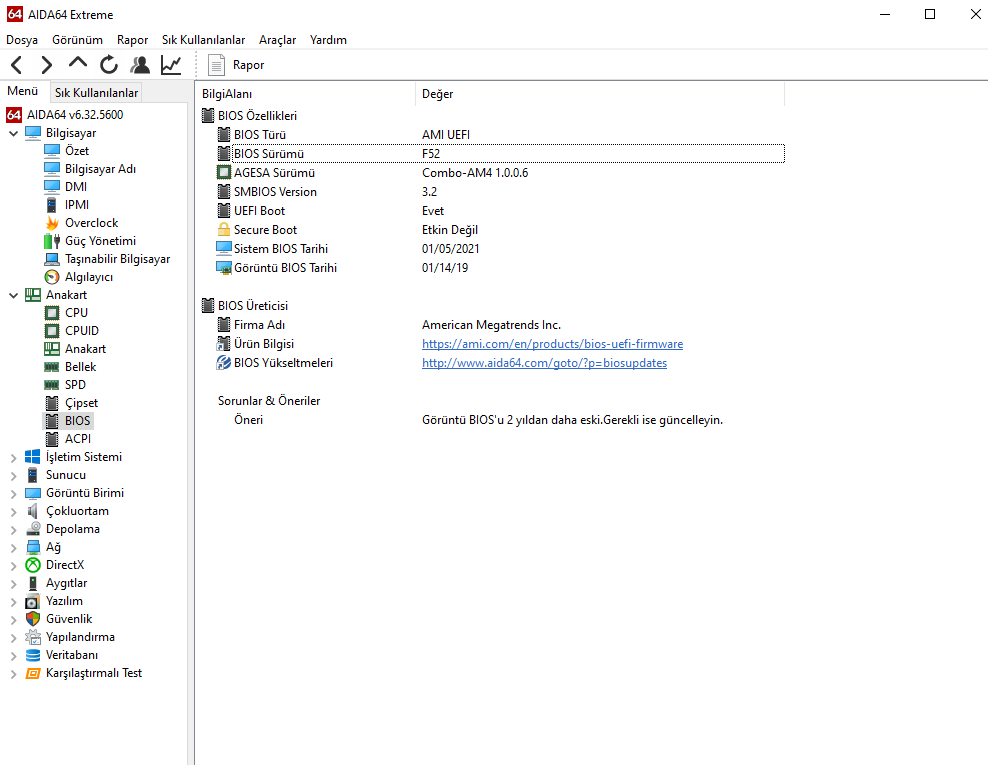Expand the Çokluortam tree node
988x765 pixels.
click(13, 512)
